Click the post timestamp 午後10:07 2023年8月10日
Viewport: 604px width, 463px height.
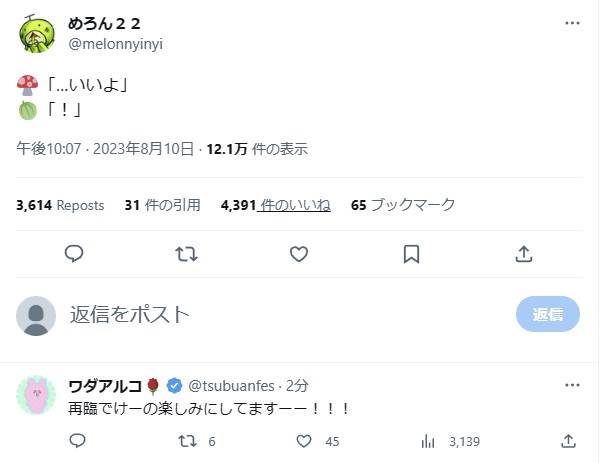105,150
